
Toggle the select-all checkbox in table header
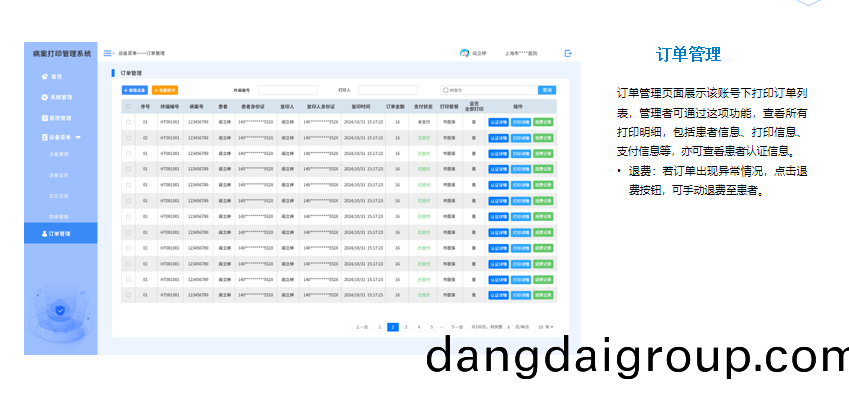[x=128, y=105]
